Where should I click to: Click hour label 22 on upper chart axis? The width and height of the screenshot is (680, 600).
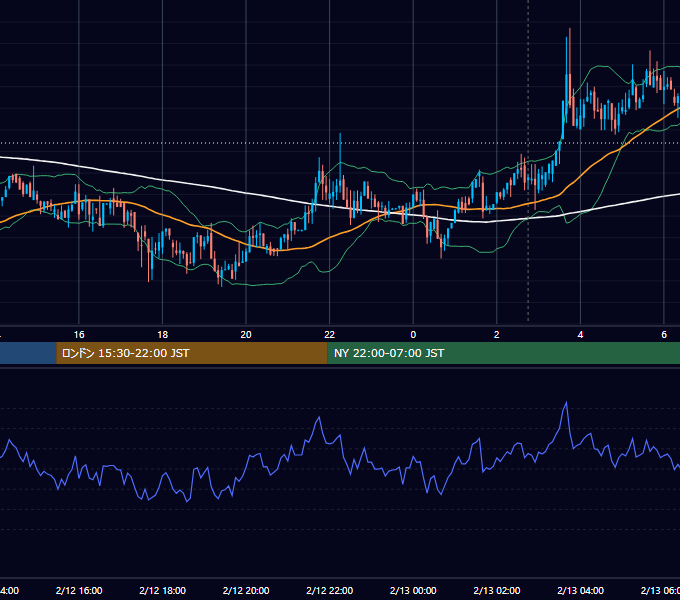pos(330,335)
